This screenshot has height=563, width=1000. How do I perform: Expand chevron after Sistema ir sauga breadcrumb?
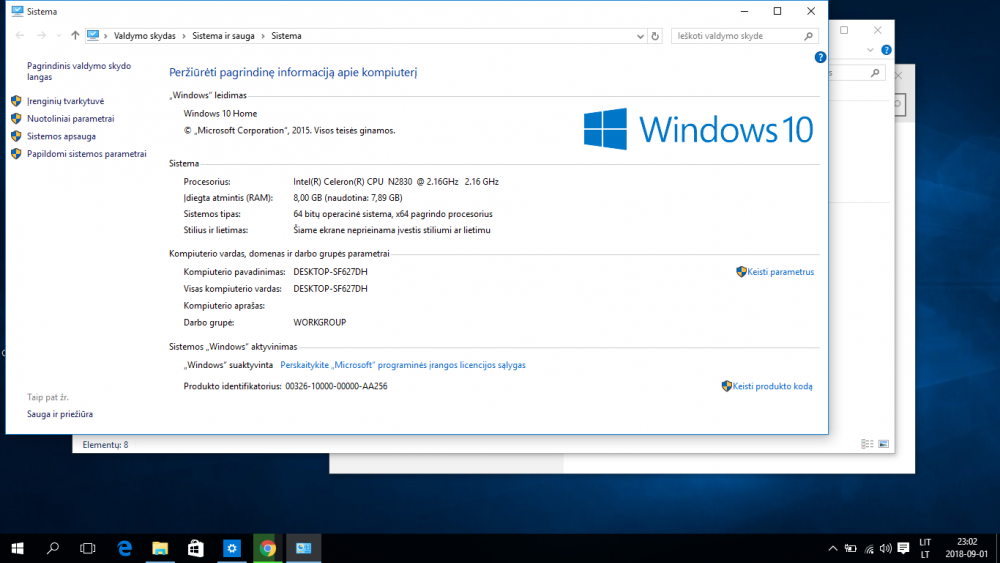click(263, 36)
